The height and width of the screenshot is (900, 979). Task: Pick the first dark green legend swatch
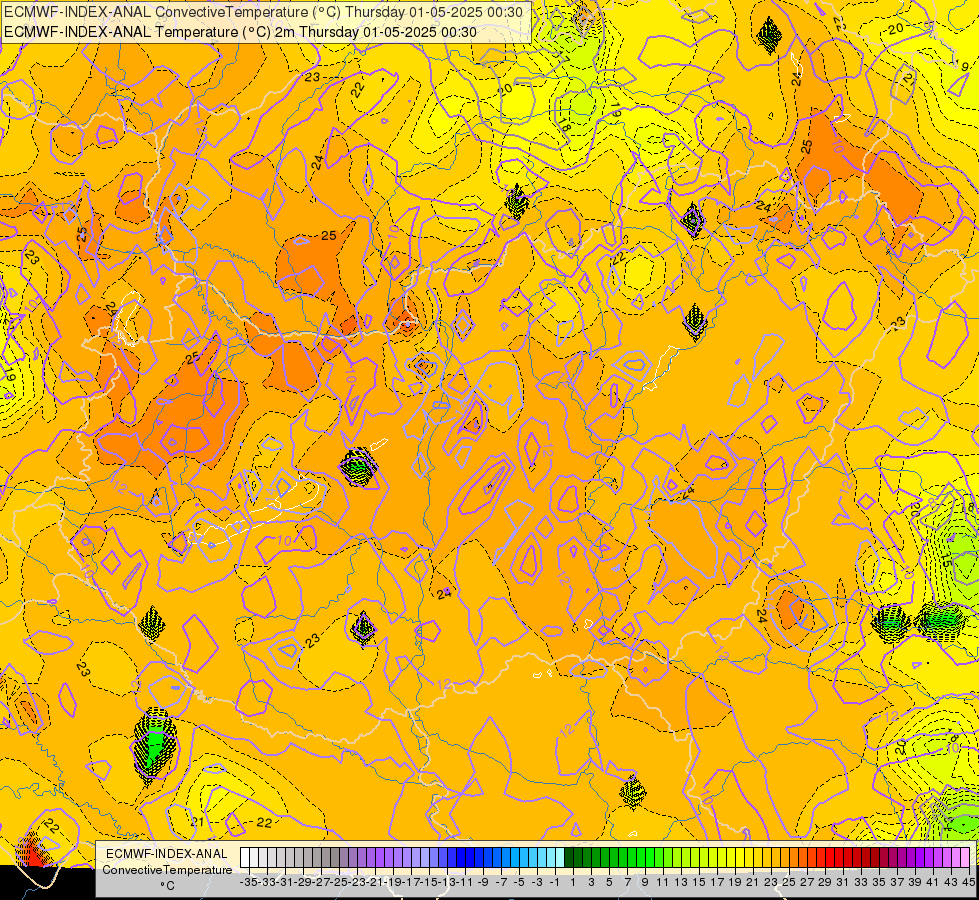point(568,858)
